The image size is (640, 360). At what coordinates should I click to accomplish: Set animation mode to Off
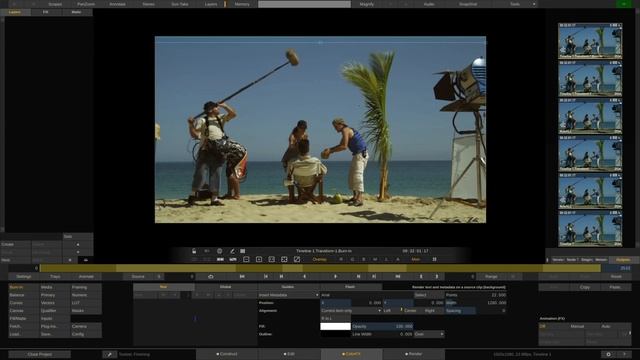point(543,326)
